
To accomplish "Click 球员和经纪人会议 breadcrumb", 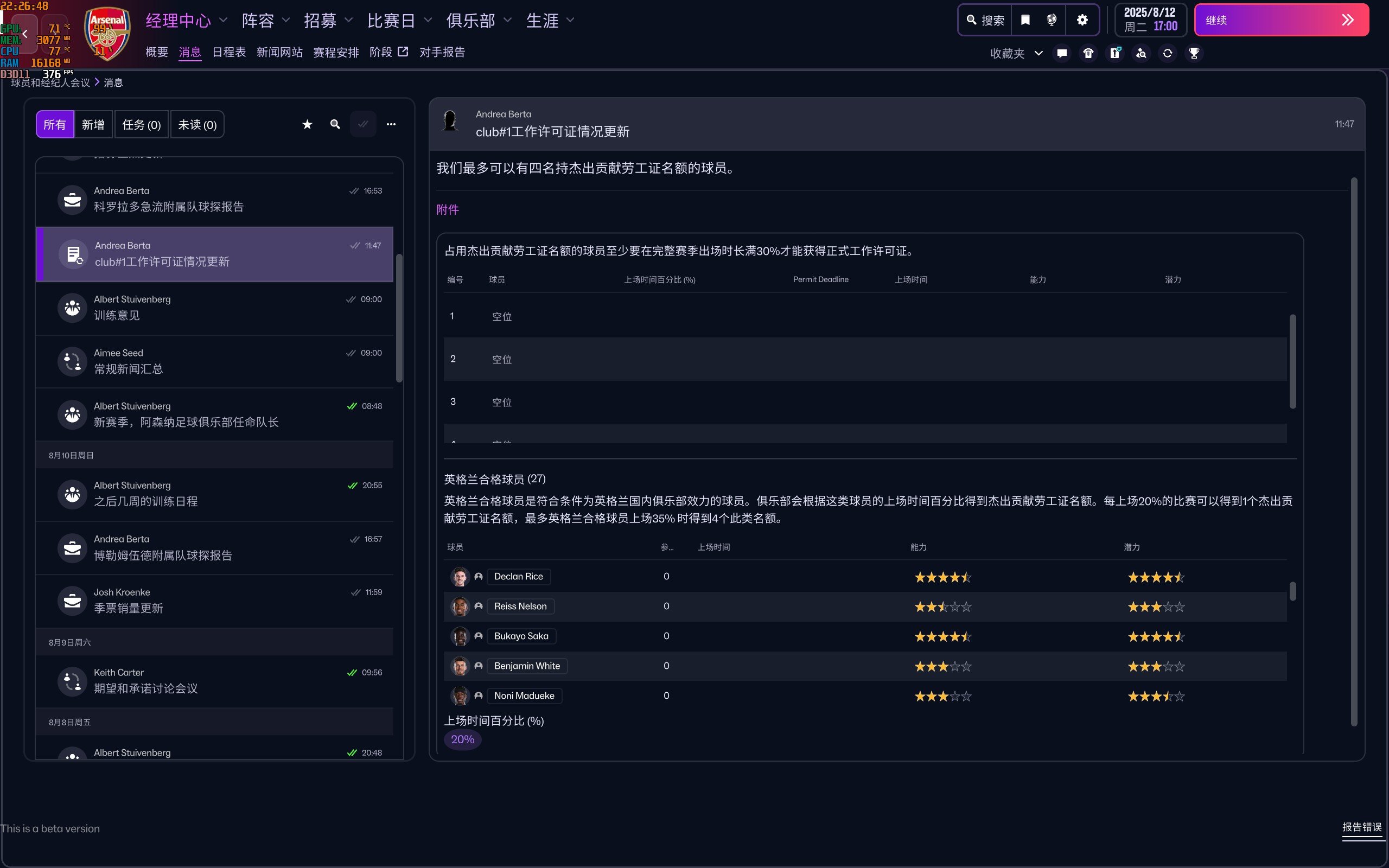I will pyautogui.click(x=50, y=82).
